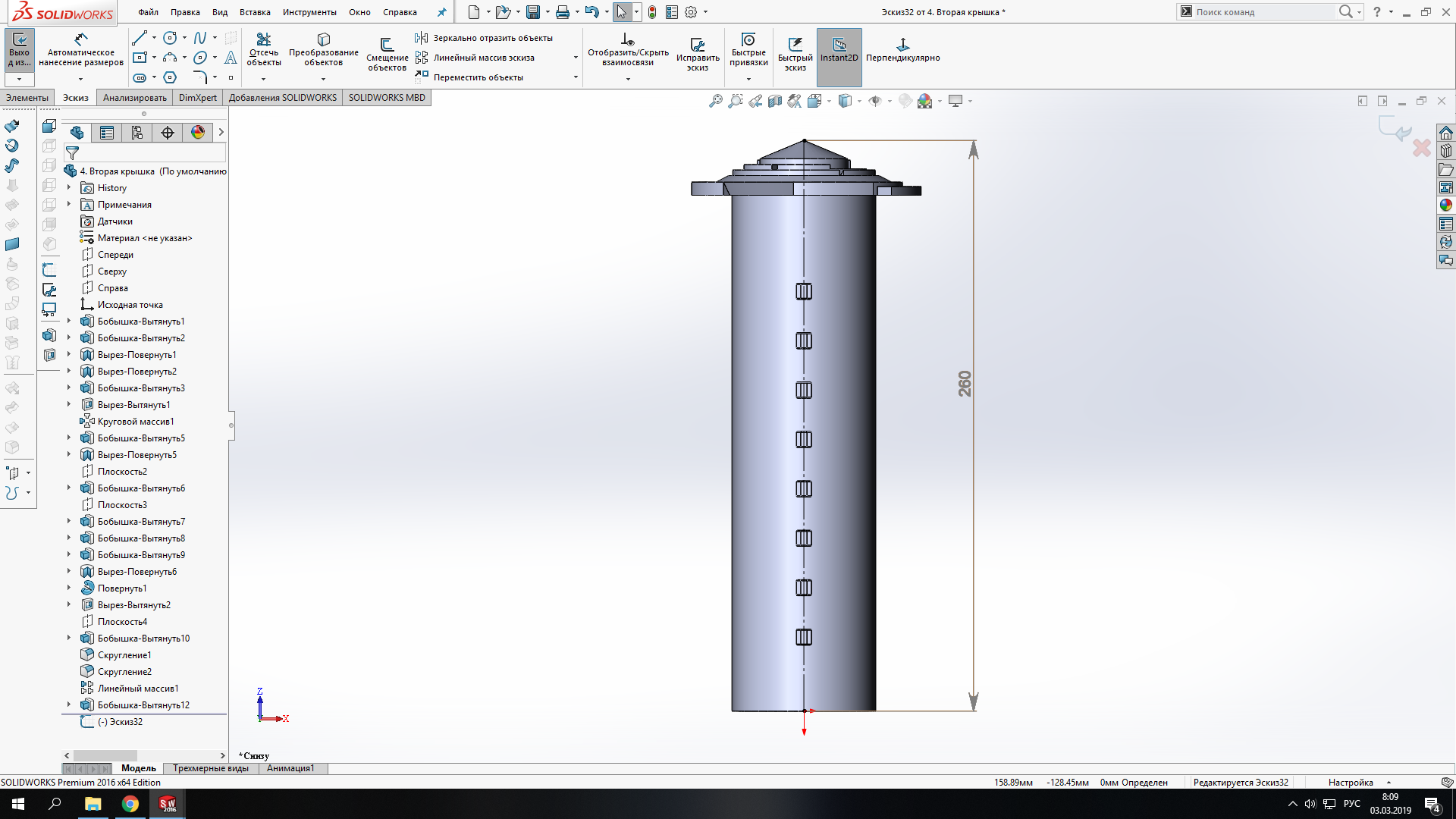Screen dimensions: 1456x819
Task: Toggle the Instant2D button
Action: click(x=839, y=50)
